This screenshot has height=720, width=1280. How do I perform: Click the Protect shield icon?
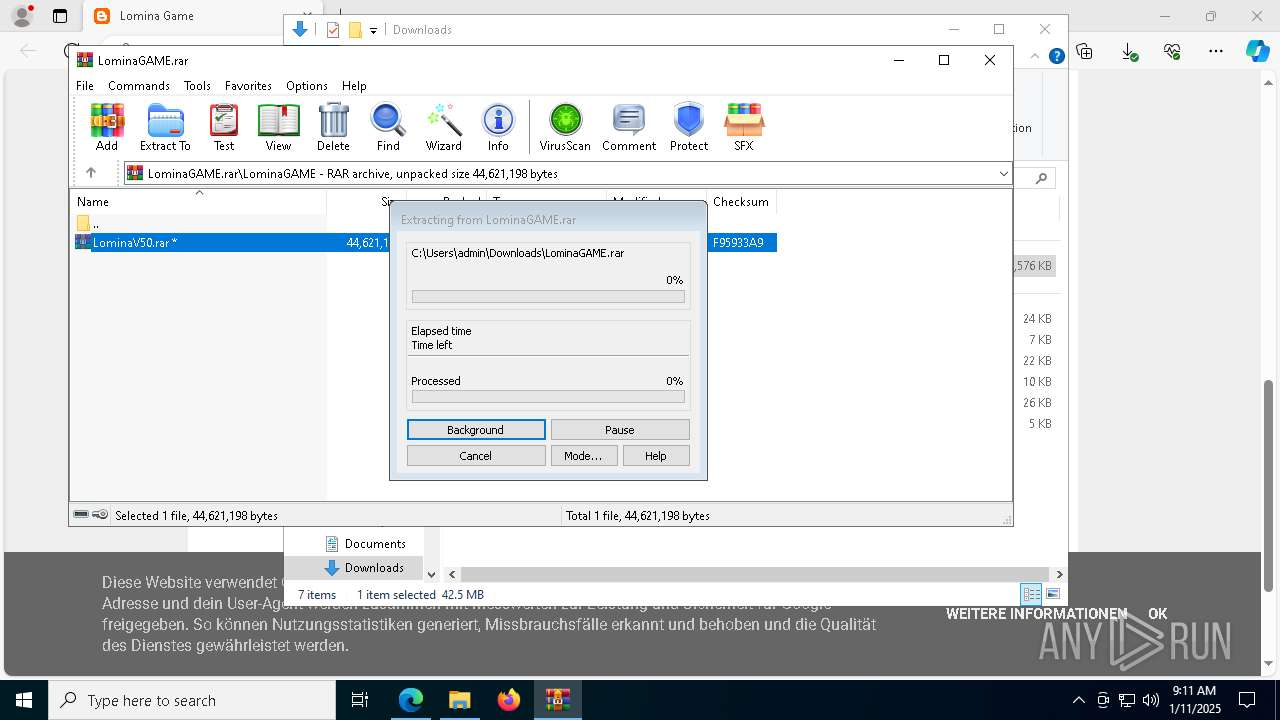click(x=689, y=126)
